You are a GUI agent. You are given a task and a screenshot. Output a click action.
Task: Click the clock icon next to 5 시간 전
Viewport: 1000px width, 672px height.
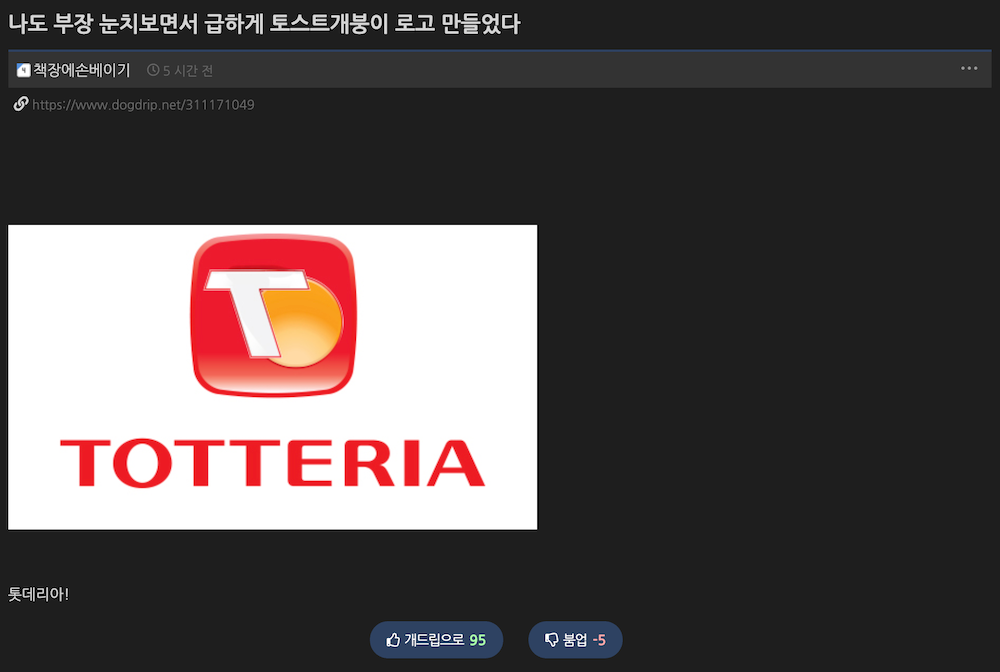tap(153, 70)
